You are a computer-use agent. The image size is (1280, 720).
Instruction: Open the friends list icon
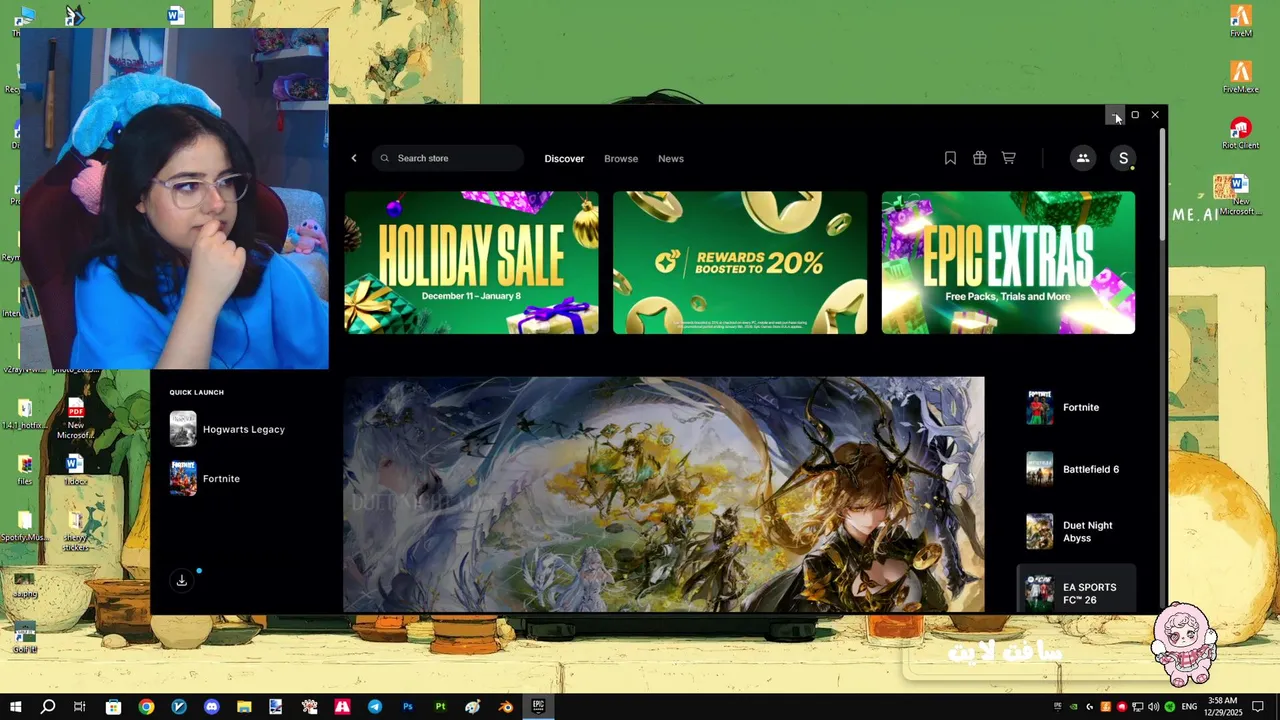coord(1083,158)
